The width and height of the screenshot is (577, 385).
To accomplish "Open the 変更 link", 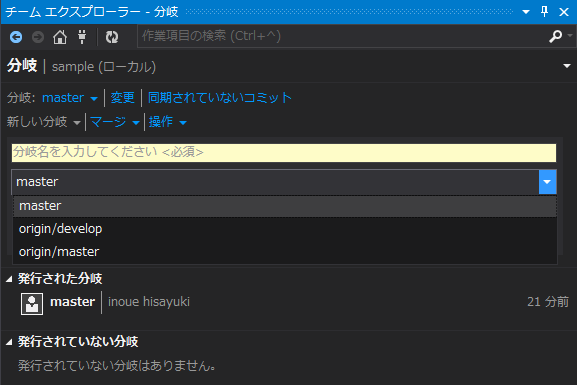I will tap(123, 98).
